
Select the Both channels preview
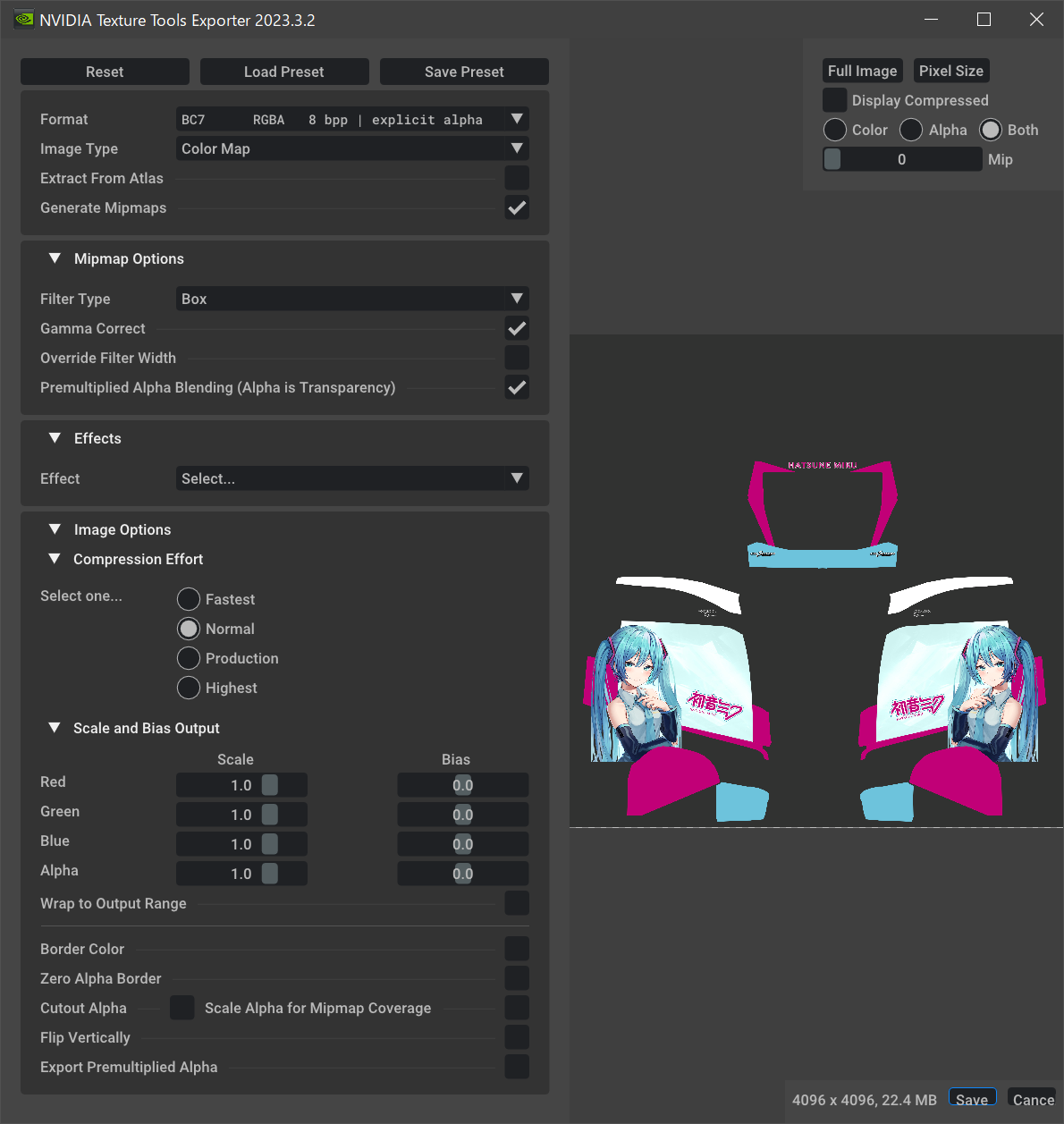(x=990, y=130)
